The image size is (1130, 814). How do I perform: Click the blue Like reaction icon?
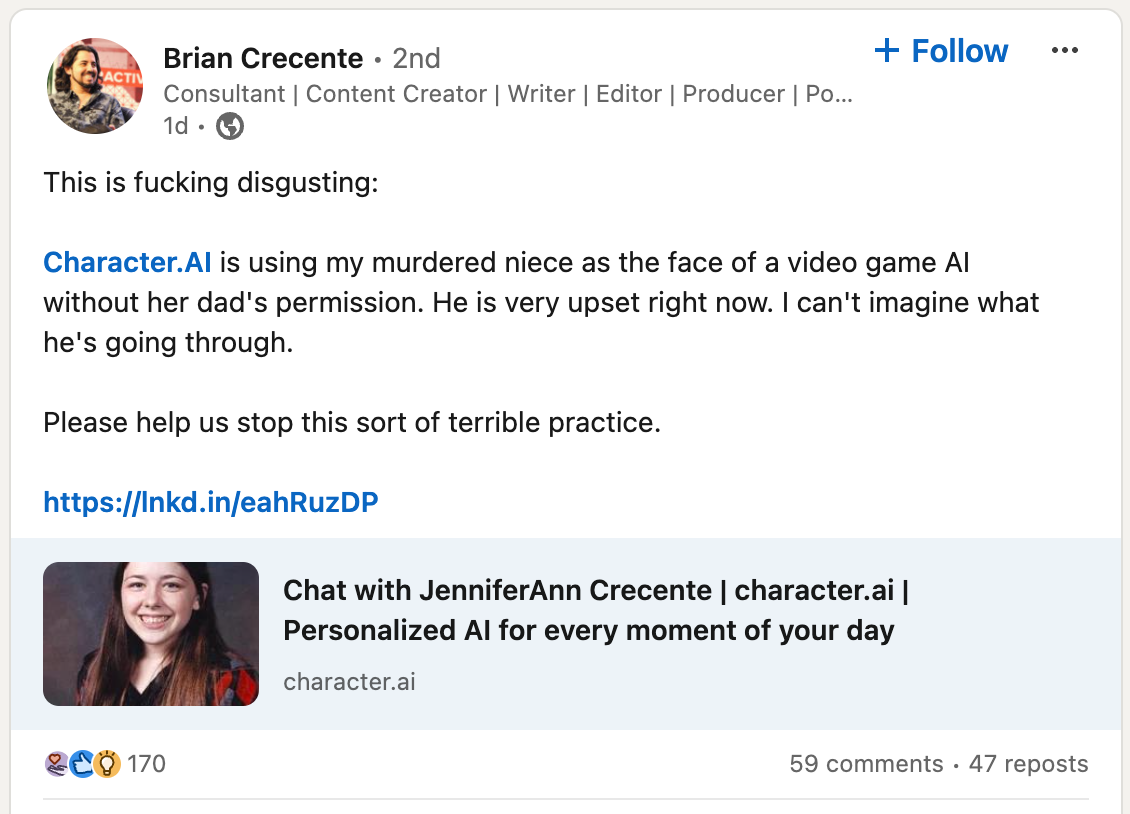81,765
